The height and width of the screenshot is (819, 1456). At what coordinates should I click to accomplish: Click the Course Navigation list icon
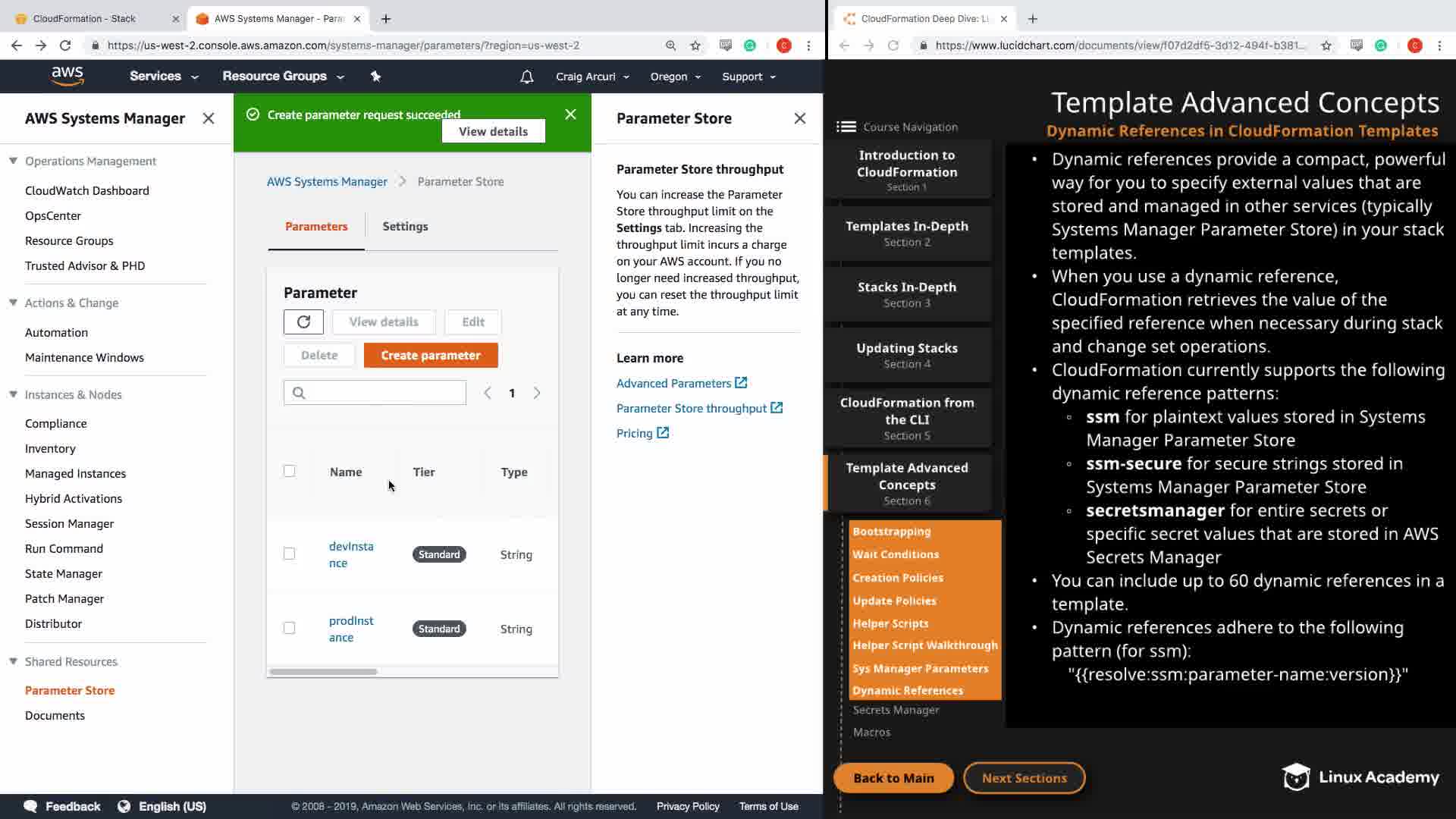coord(846,127)
